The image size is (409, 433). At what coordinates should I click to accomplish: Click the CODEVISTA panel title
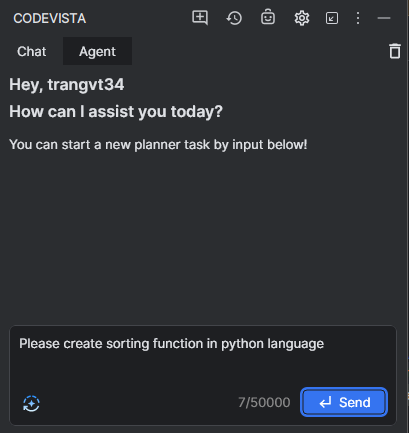50,18
